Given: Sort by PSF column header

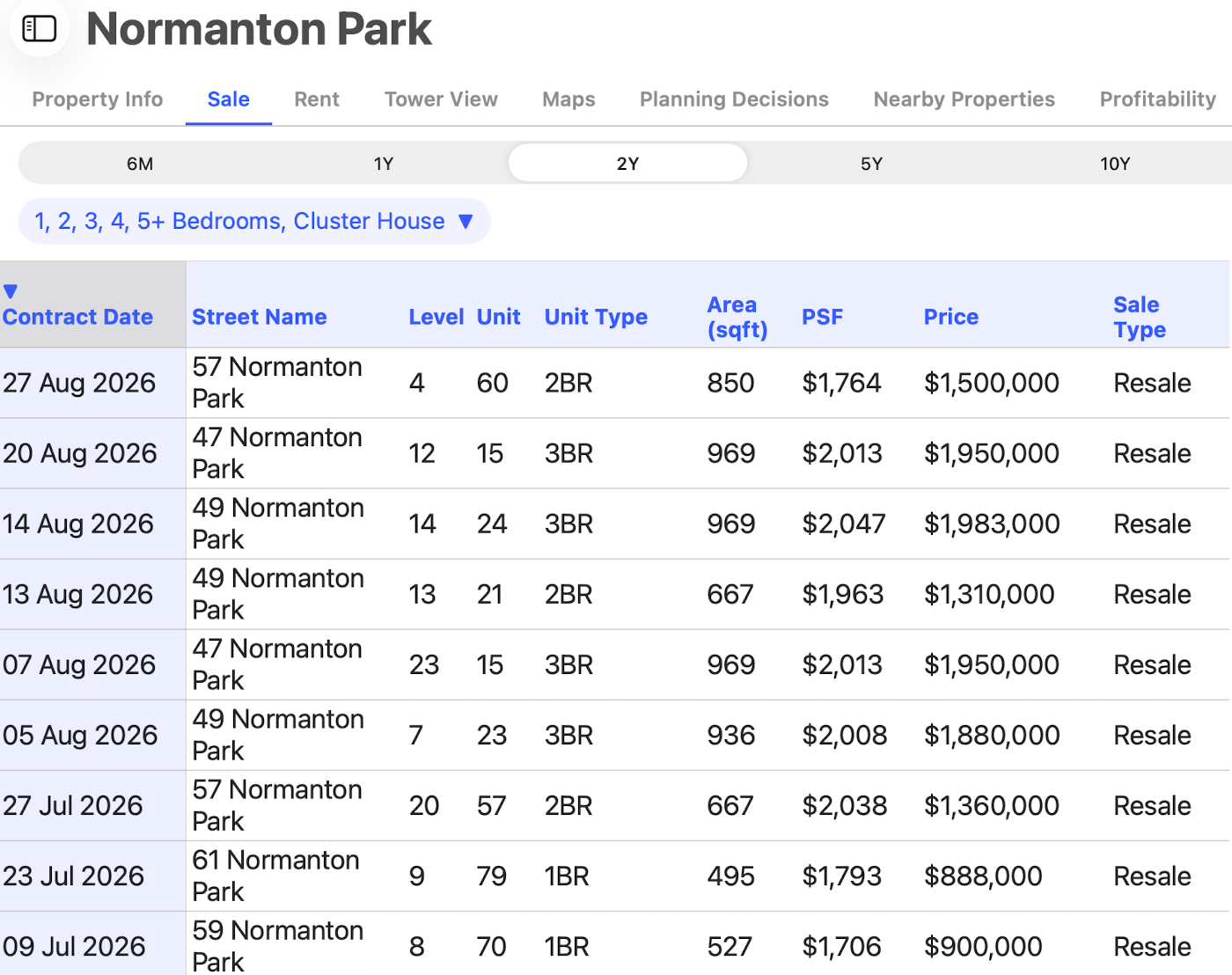Looking at the screenshot, I should [822, 317].
